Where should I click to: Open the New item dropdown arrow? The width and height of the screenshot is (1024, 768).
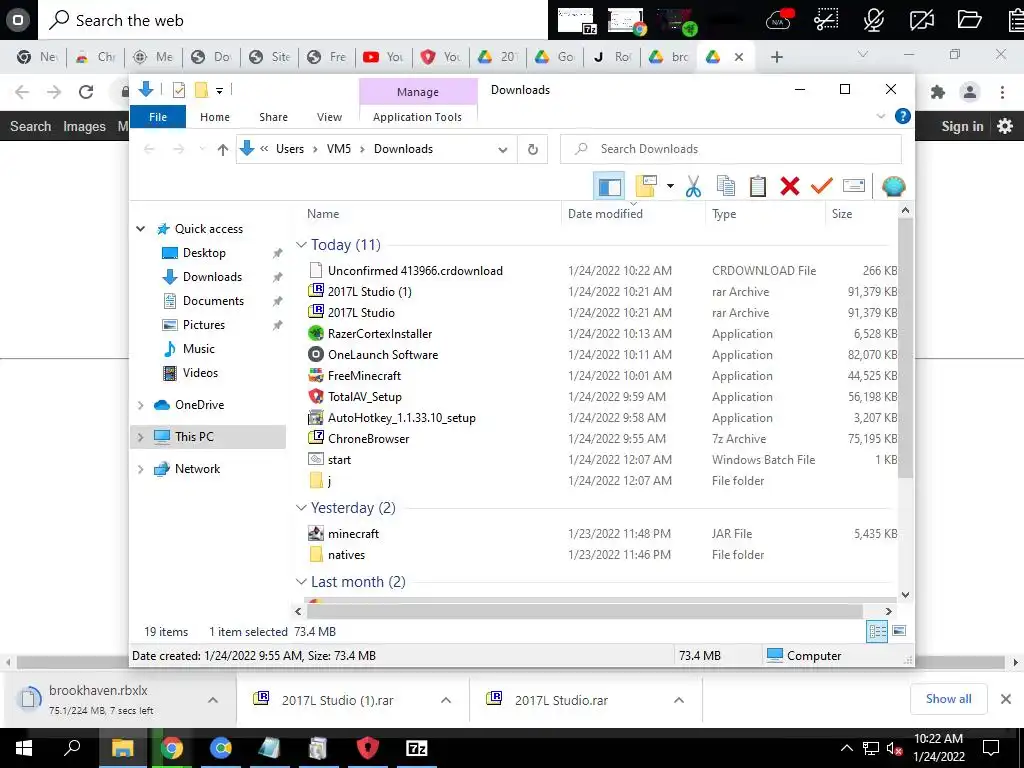(x=670, y=187)
